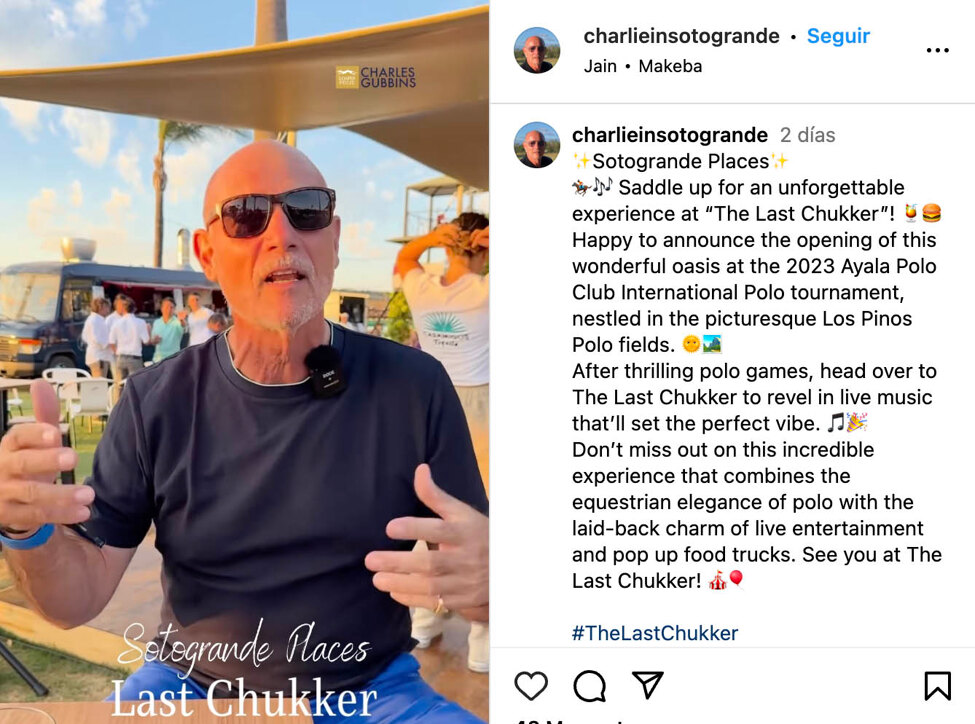Viewport: 975px width, 724px height.
Task: Click the Charles Gubbins logo on video
Action: click(x=376, y=78)
